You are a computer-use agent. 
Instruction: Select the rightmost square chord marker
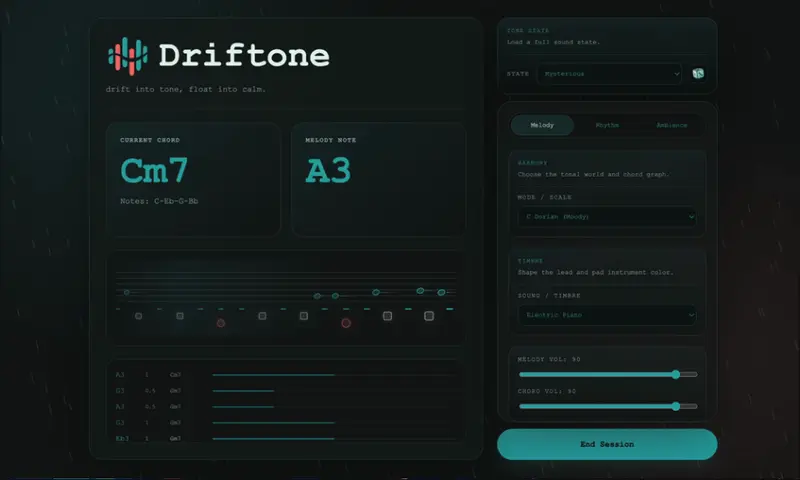coord(429,316)
